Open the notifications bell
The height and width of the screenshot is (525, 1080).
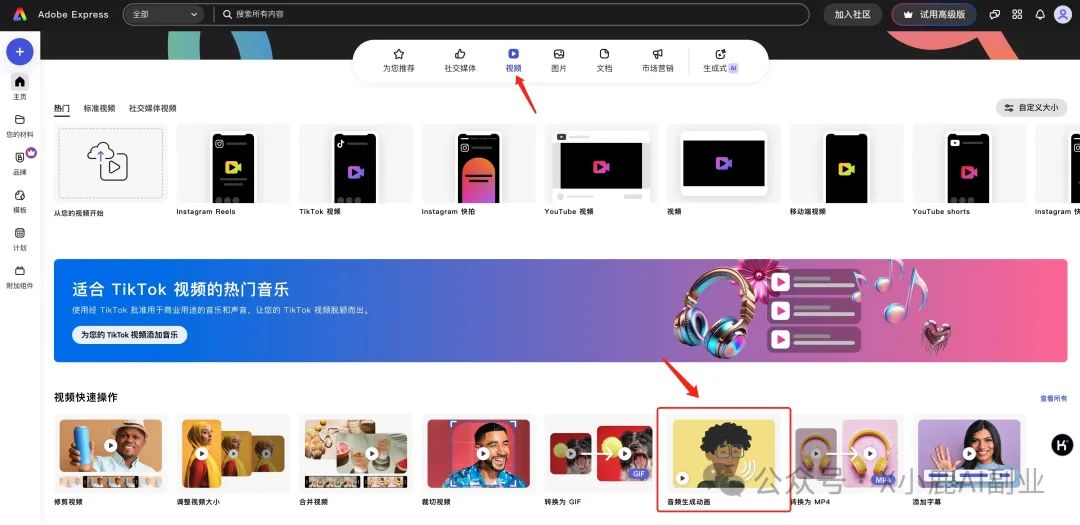1040,14
